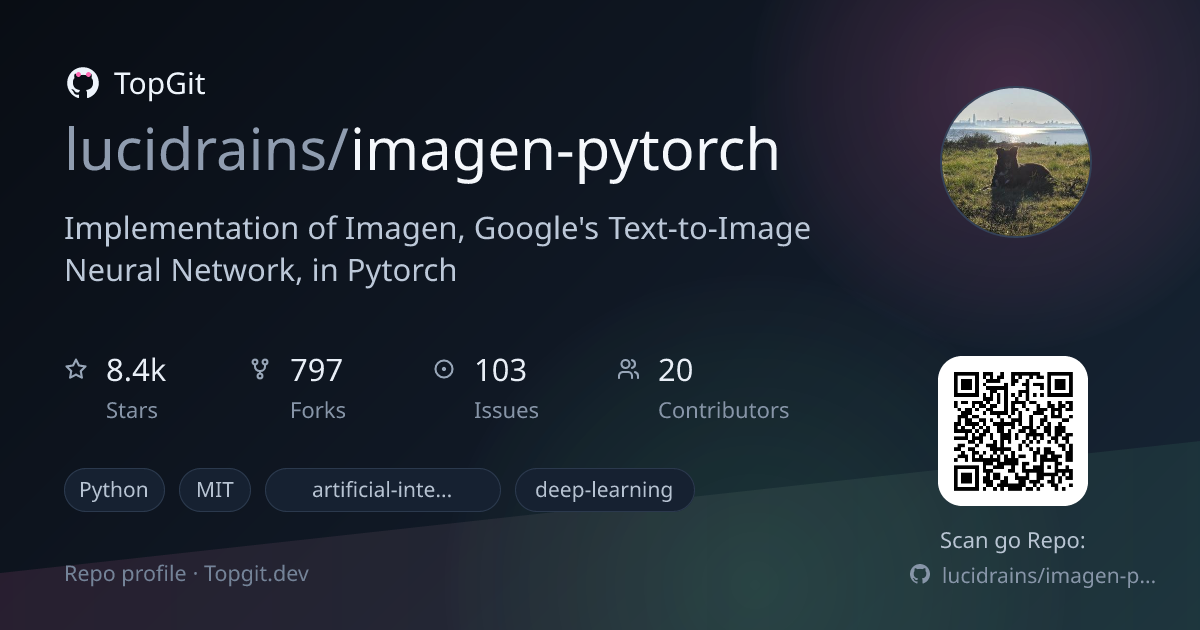
Task: Click the Repo profile · Topgit.dev footer
Action: pyautogui.click(x=186, y=574)
